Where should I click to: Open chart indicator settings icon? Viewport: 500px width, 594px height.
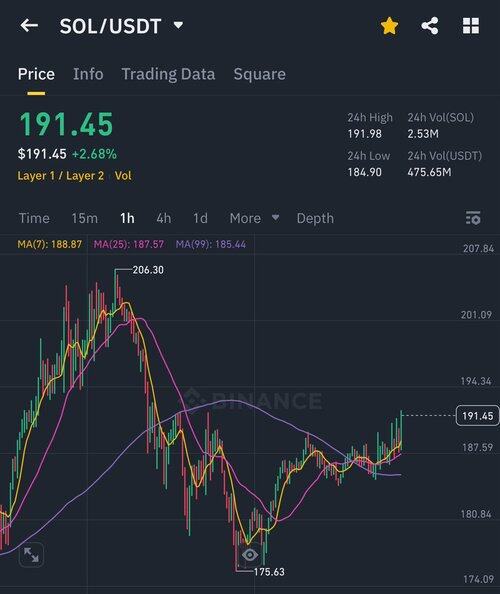click(x=473, y=218)
